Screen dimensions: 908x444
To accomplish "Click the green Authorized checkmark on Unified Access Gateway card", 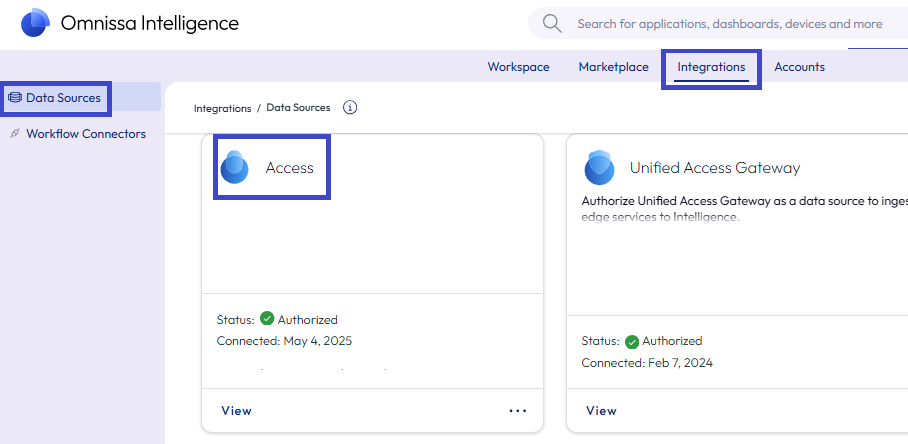I will pyautogui.click(x=632, y=342).
